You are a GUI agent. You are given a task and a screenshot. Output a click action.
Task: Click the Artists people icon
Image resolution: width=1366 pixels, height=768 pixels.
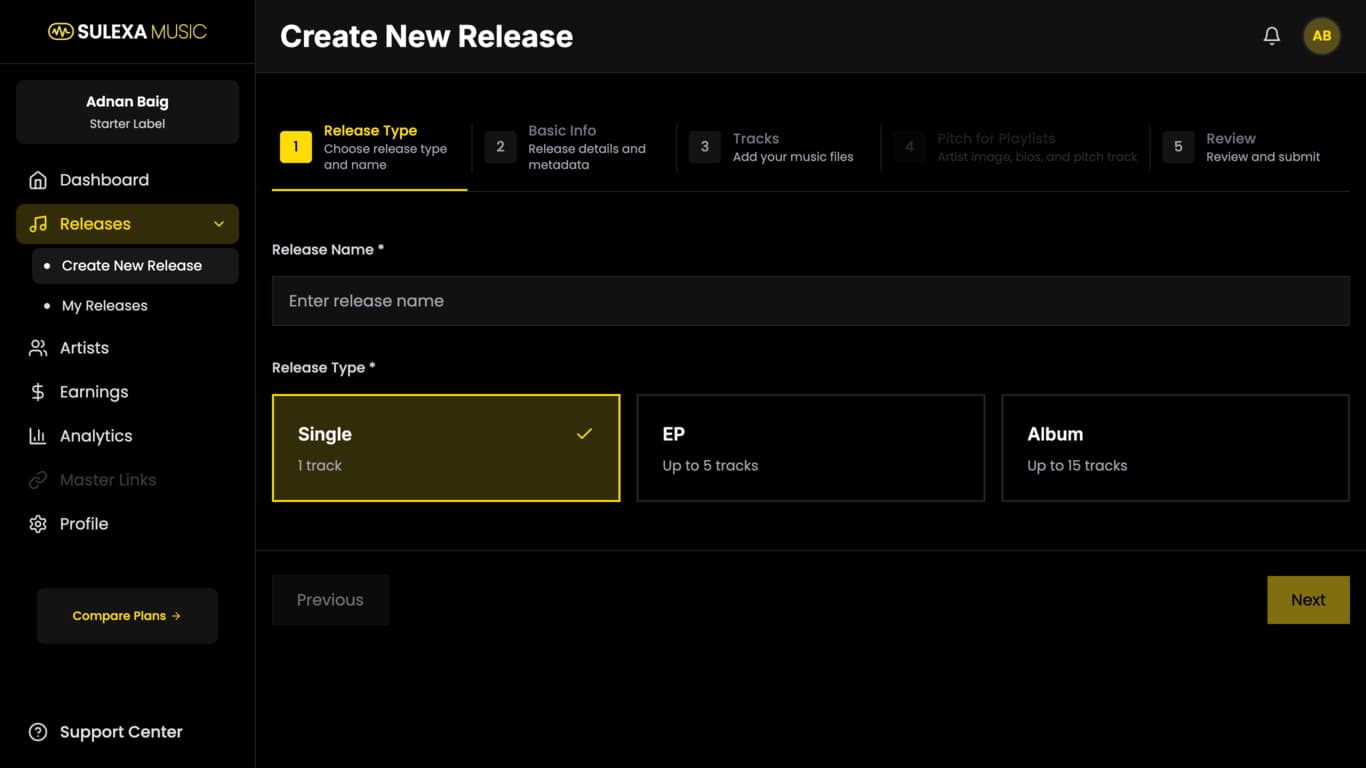pyautogui.click(x=38, y=348)
